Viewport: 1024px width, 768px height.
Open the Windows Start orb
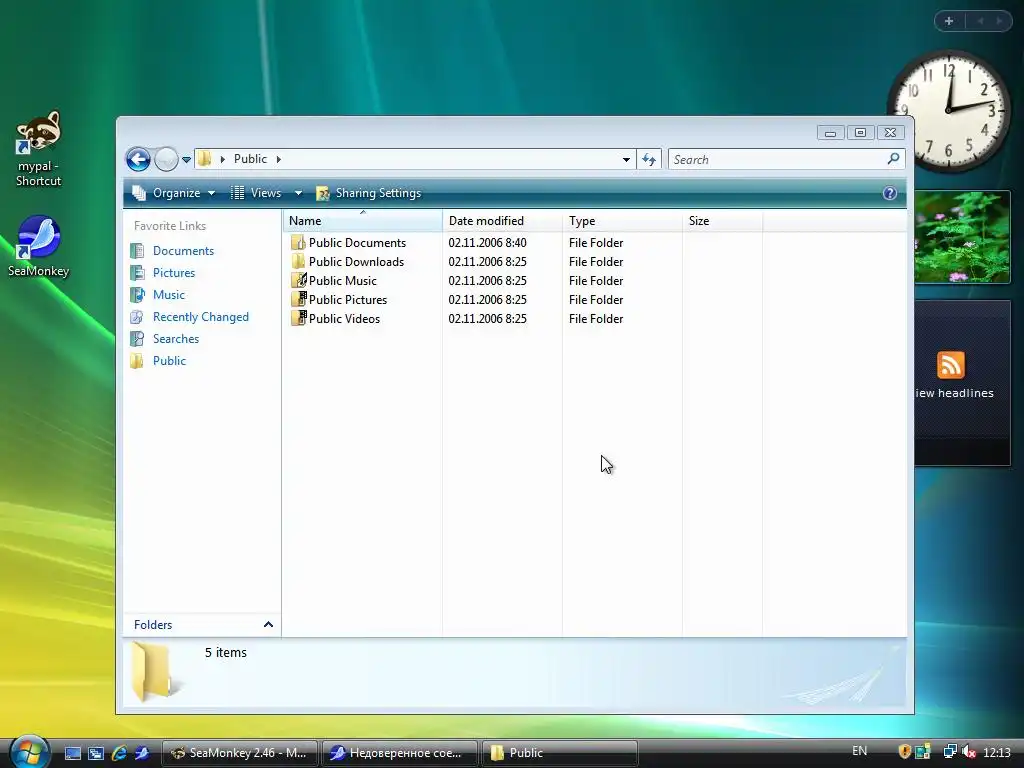(x=29, y=751)
